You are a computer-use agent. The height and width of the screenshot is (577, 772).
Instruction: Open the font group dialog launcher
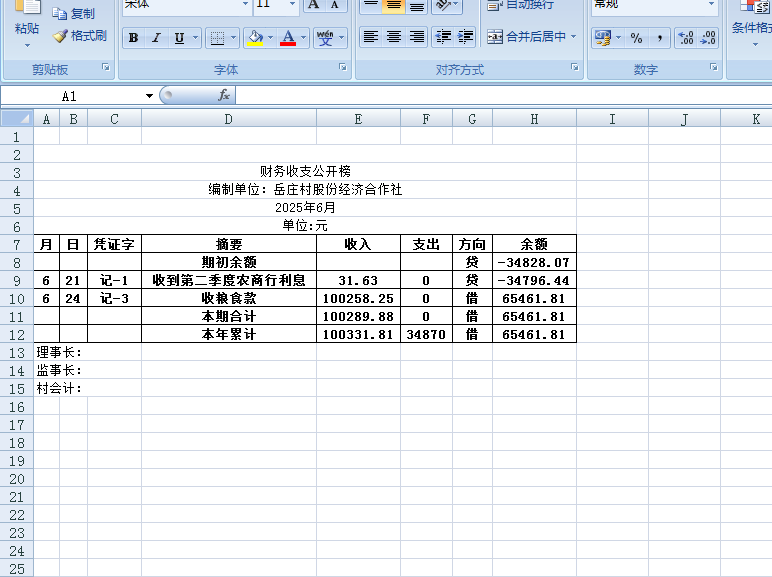tap(342, 68)
